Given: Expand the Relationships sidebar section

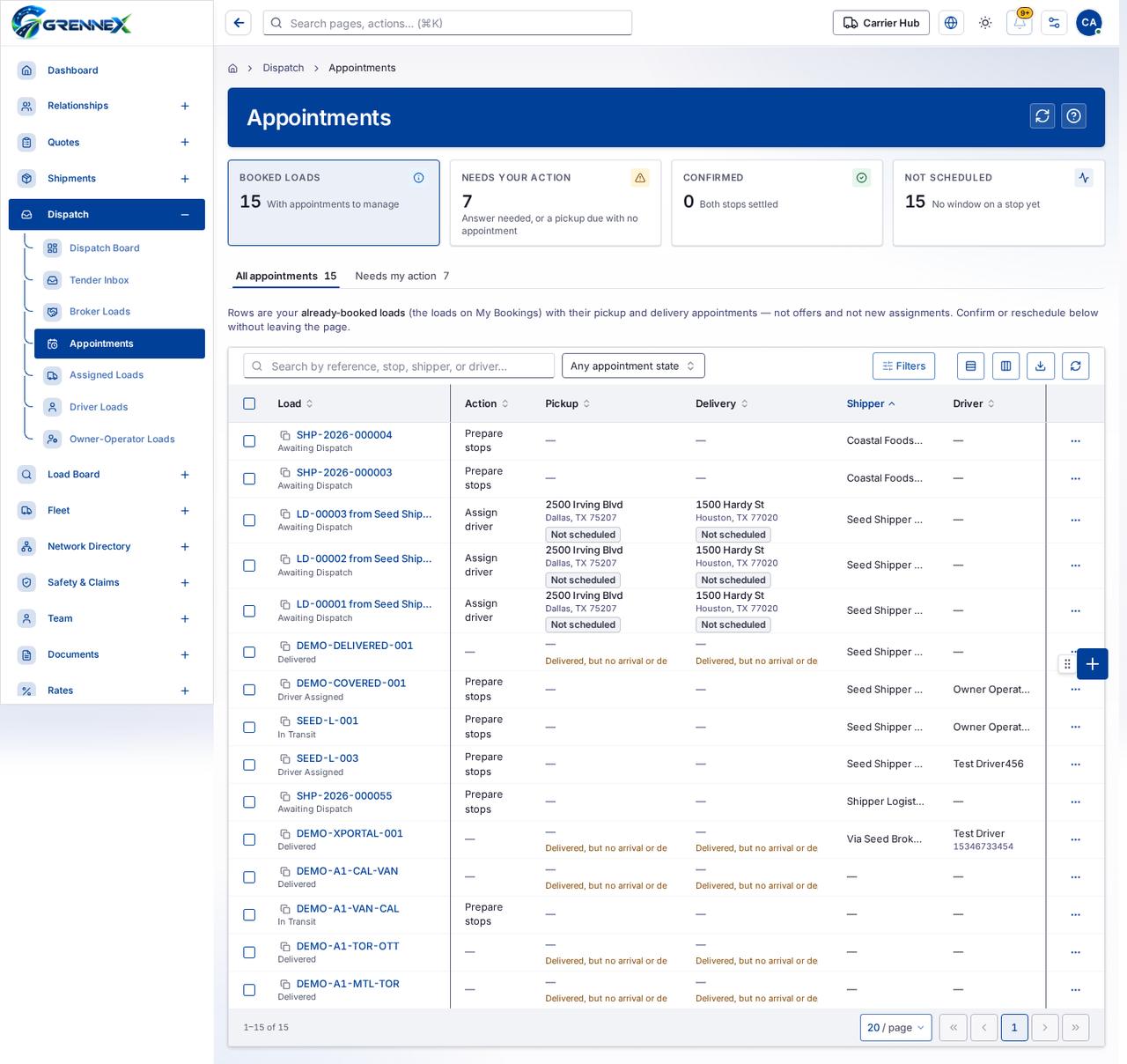Looking at the screenshot, I should click(185, 106).
